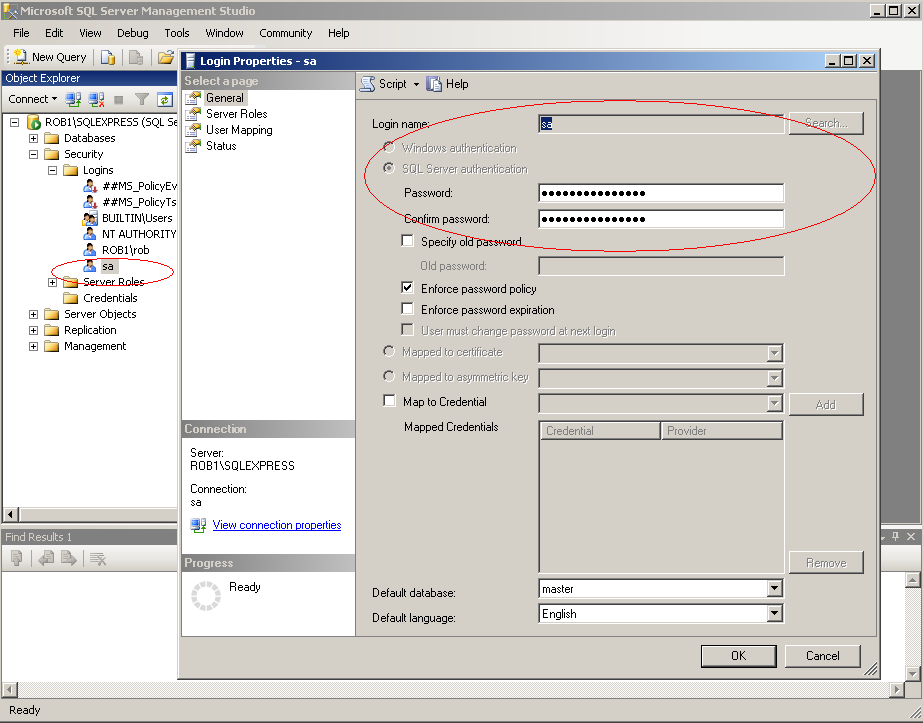Open the Default language dropdown

click(x=775, y=613)
